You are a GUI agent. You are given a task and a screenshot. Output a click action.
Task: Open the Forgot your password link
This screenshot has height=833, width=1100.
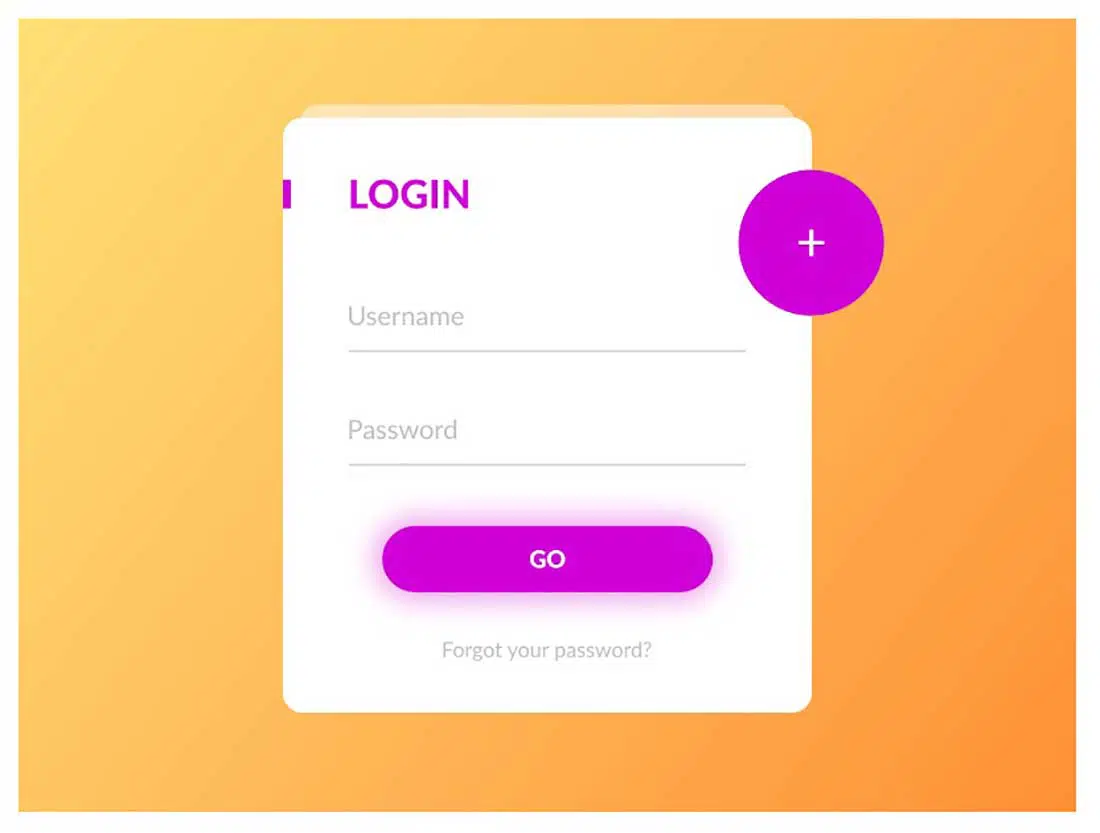point(546,651)
